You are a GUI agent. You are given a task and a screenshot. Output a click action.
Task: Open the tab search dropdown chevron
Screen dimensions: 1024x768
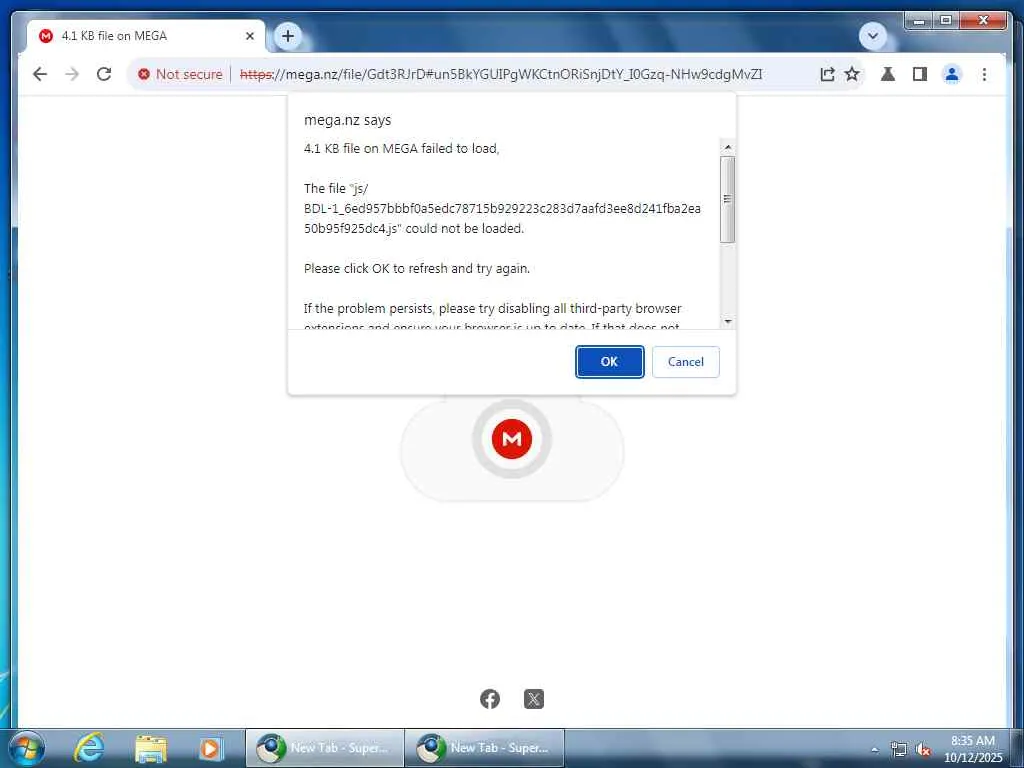872,36
